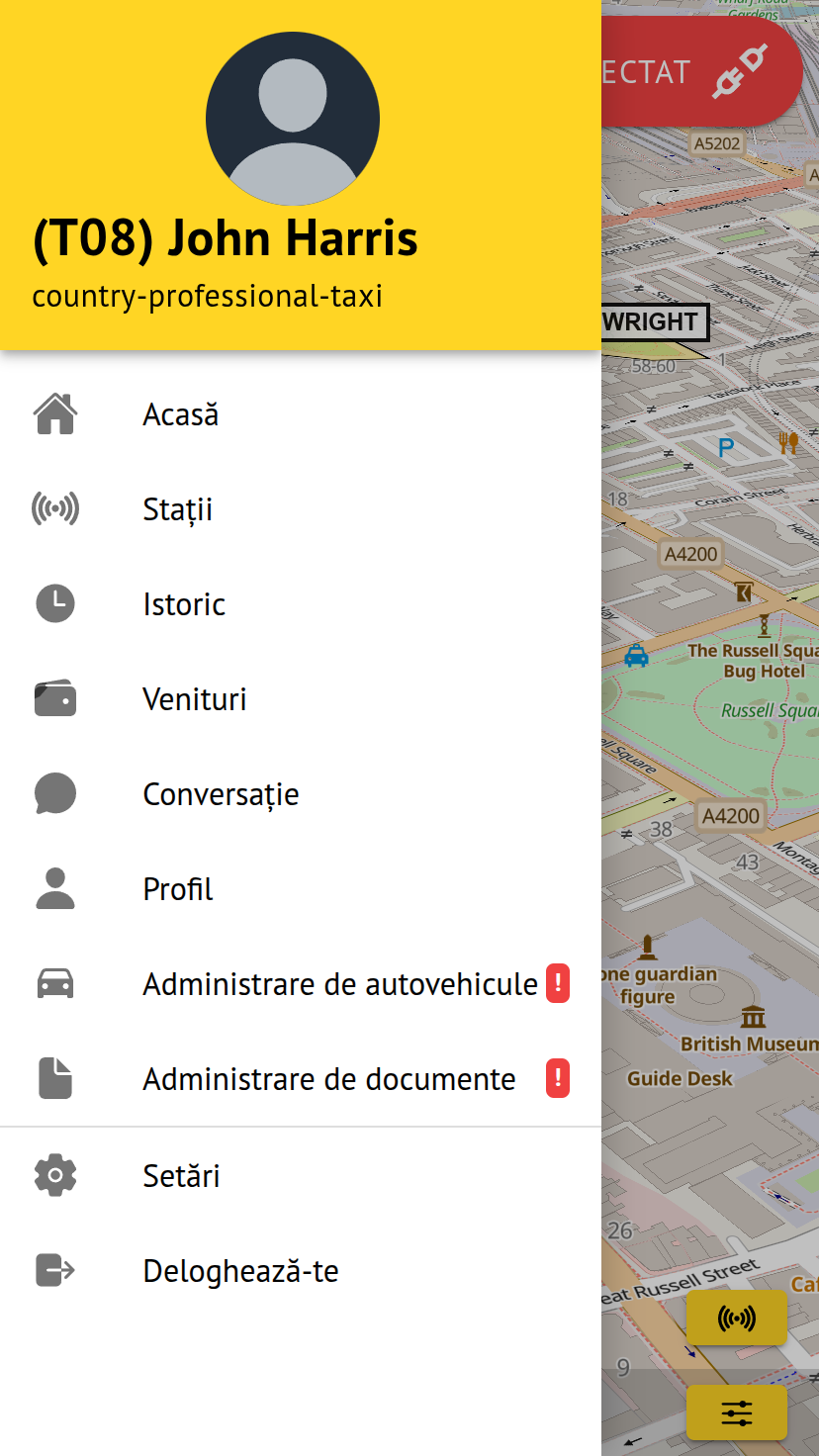
Task: Click the red alert badge on autovehicule
Action: pos(558,984)
